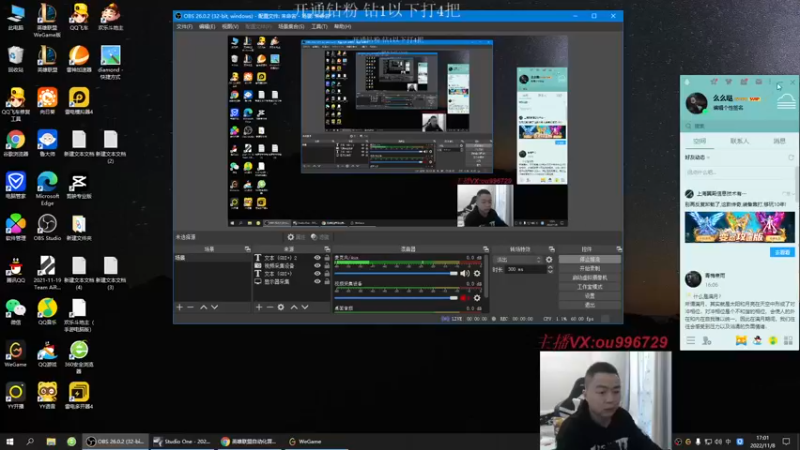Click the 视频采集设备 volume slider handle in mixer
The width and height of the screenshot is (800, 450).
[x=454, y=298]
